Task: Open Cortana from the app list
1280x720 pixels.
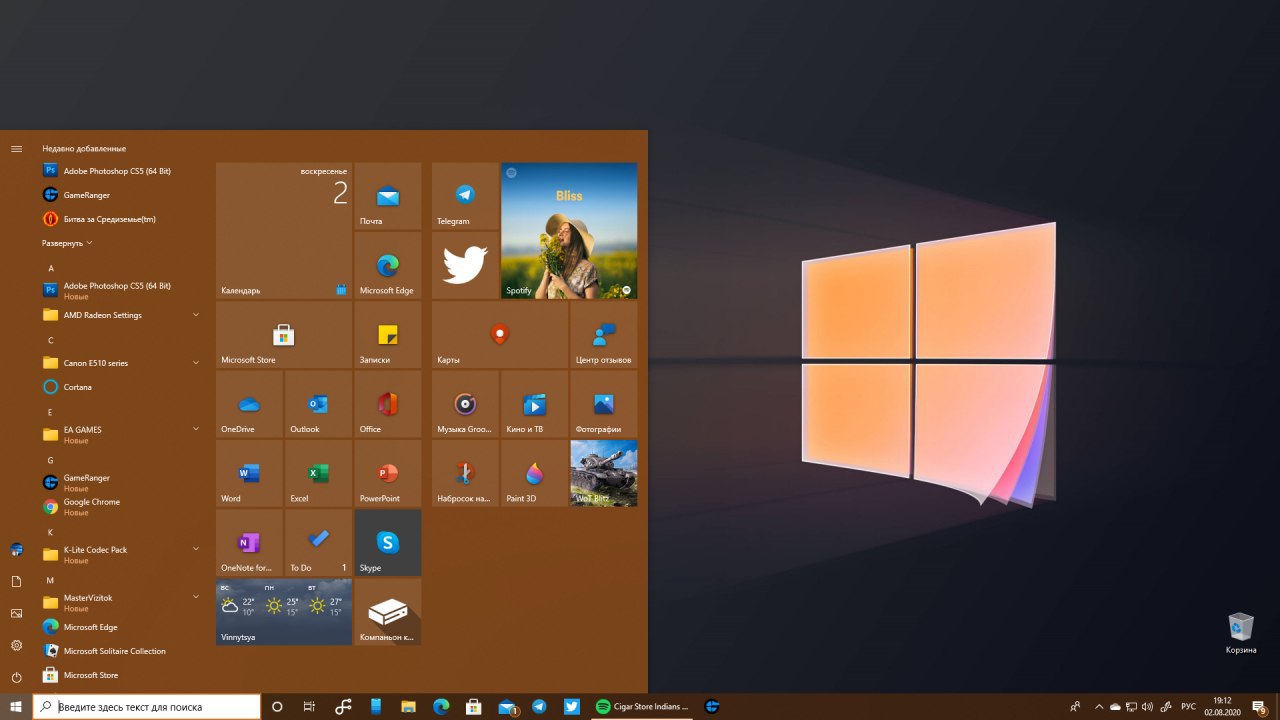Action: click(x=120, y=387)
